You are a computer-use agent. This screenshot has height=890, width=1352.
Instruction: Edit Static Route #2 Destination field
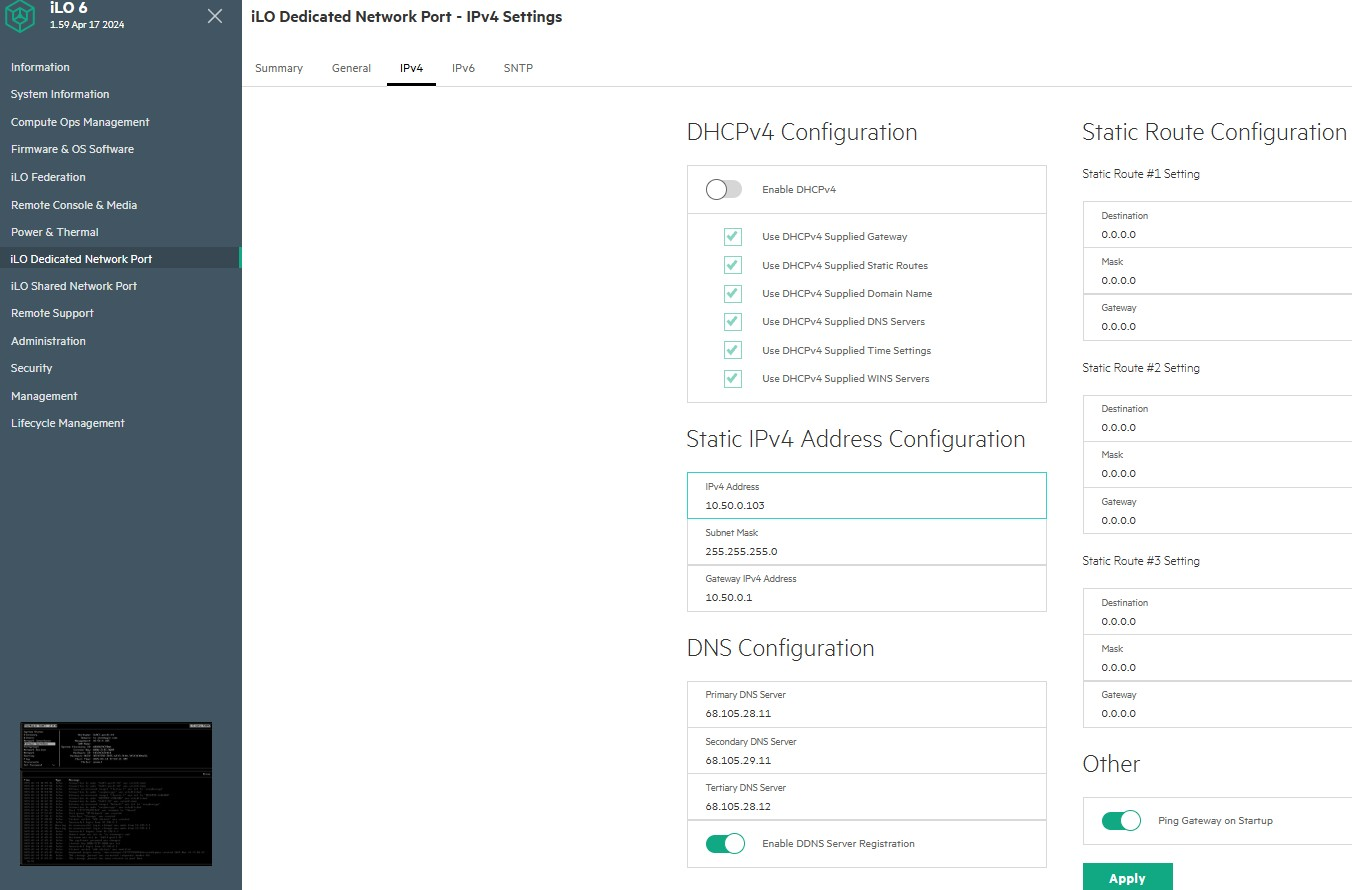coord(1217,418)
